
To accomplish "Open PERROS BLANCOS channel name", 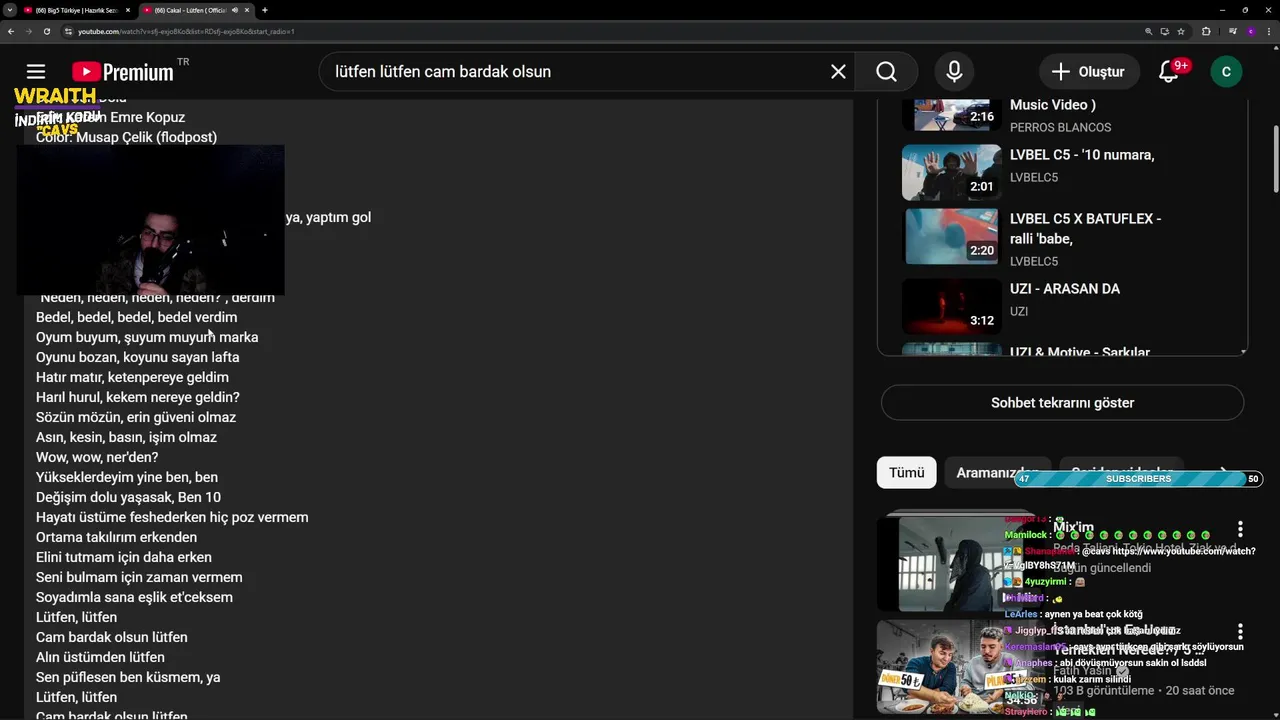I will tap(1060, 127).
